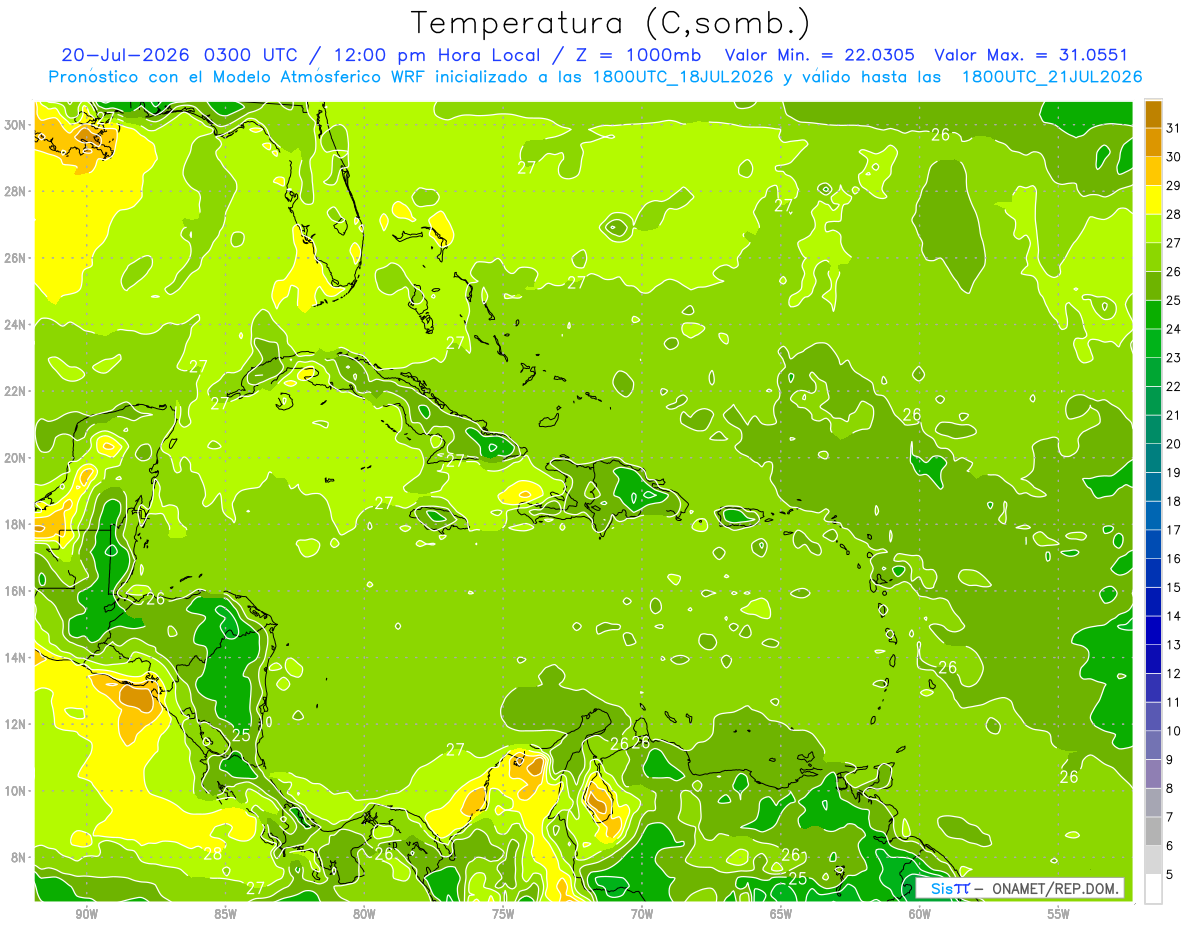This screenshot has width=1200, height=927.
Task: Click the "90W" longitude axis label
Action: (86, 914)
